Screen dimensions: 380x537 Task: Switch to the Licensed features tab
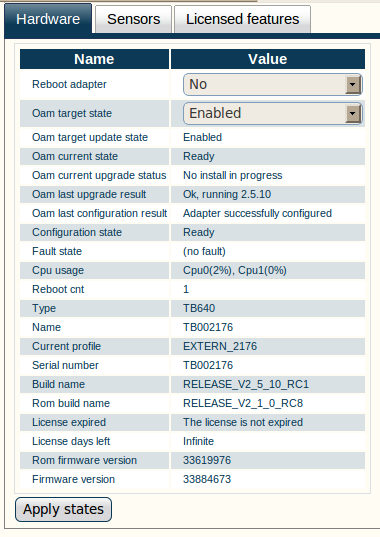tap(242, 19)
